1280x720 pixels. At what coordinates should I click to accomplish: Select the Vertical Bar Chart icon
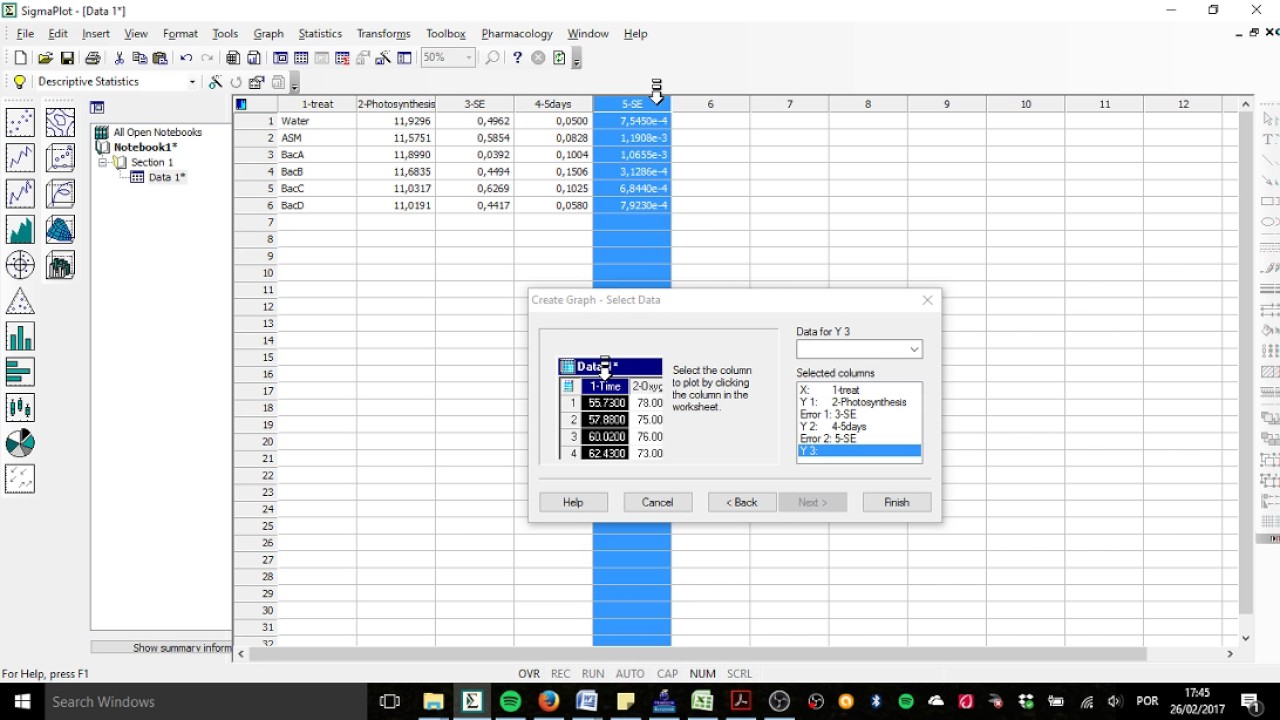[20, 337]
